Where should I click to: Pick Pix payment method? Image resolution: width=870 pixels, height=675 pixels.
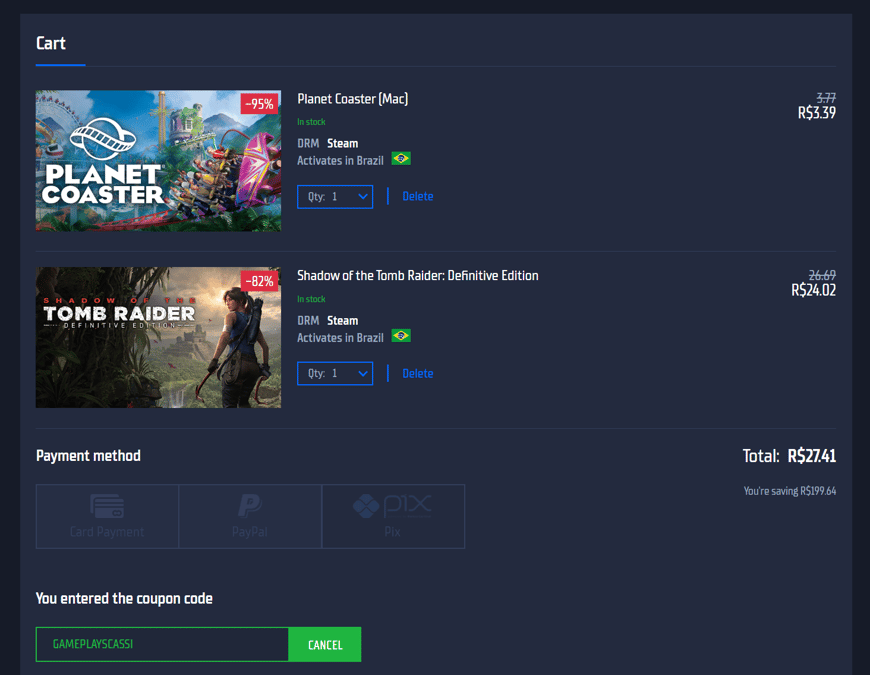pos(393,516)
